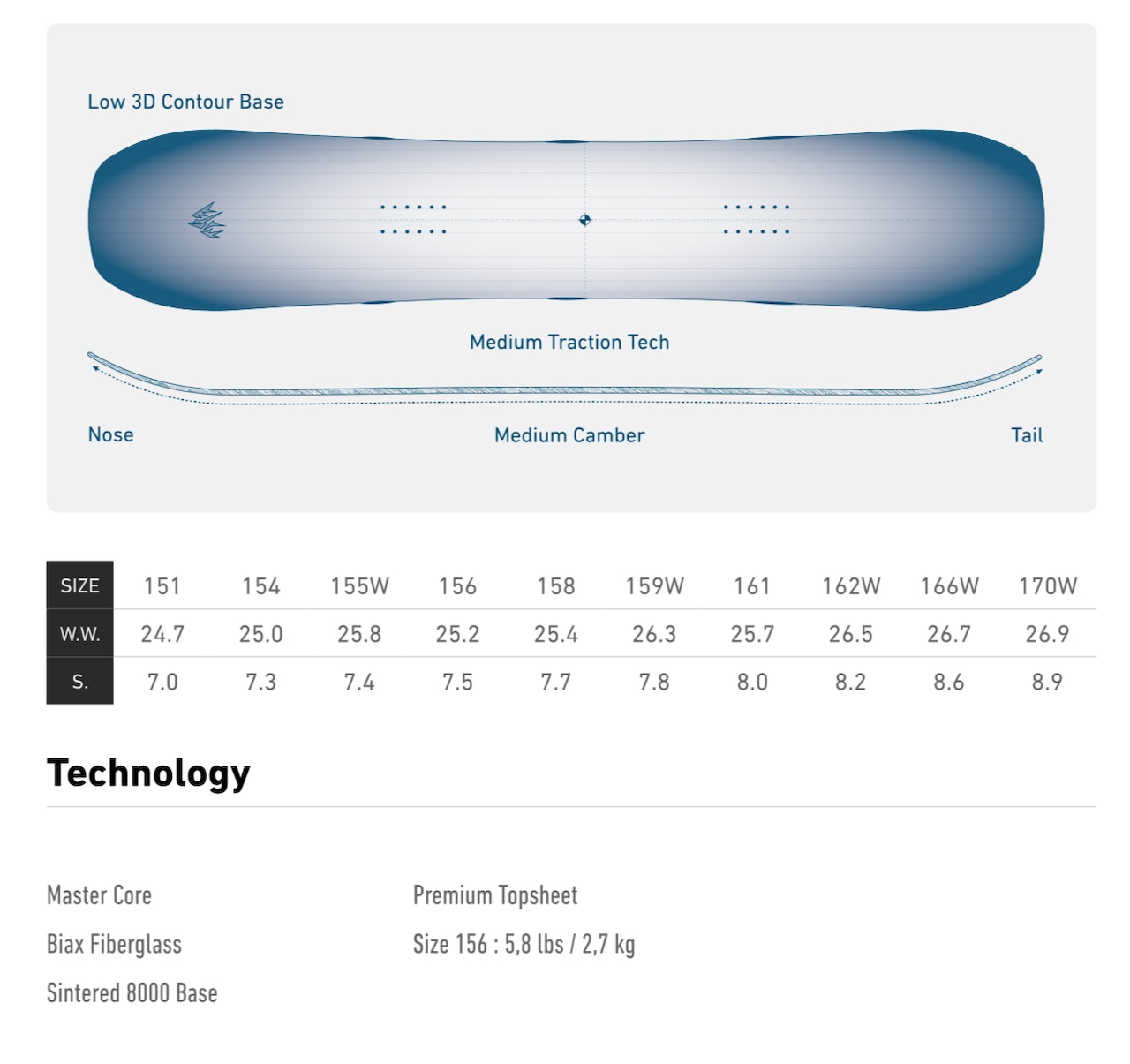Select the SIZE header cell

point(79,585)
